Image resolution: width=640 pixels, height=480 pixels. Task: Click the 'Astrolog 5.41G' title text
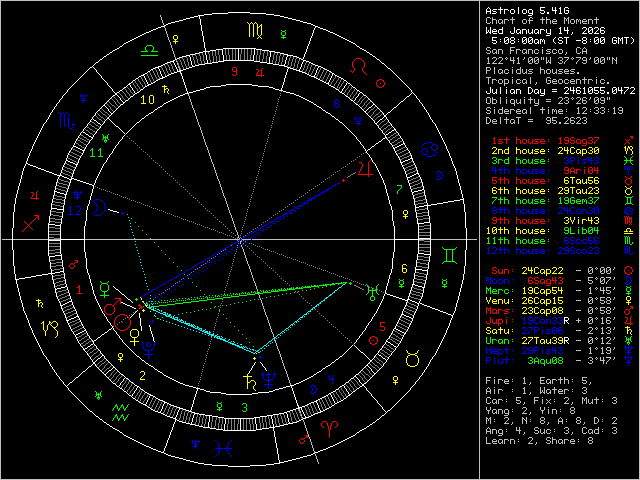(x=527, y=11)
